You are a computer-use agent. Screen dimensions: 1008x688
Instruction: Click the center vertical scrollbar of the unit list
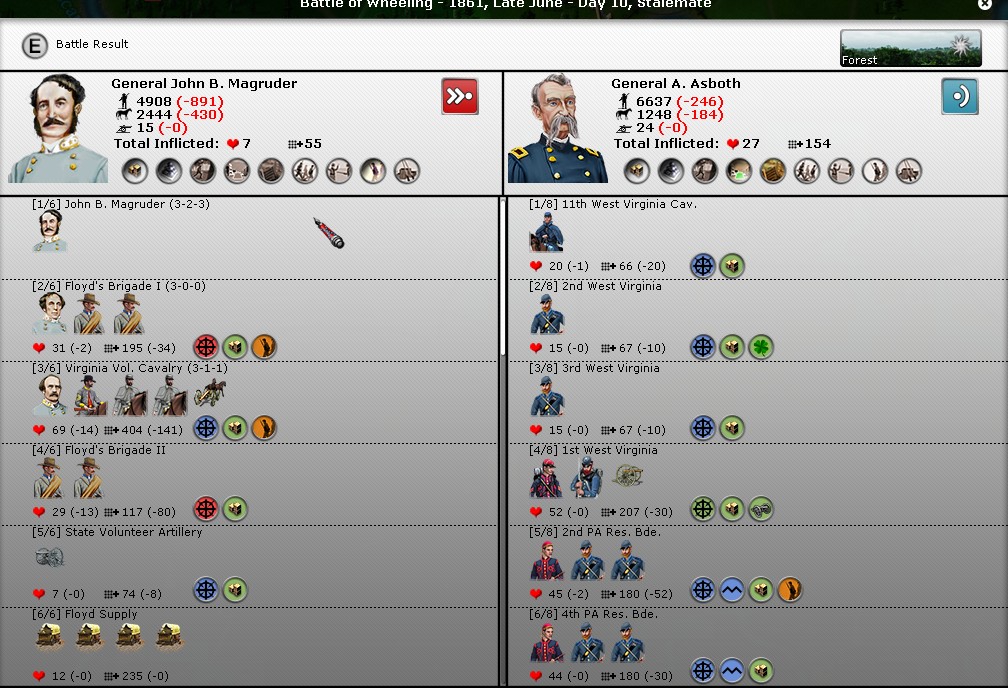503,278
